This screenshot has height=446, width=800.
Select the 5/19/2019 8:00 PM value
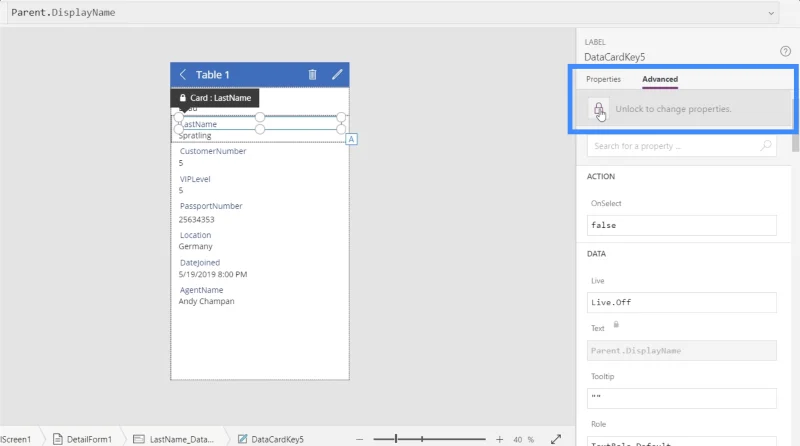(213, 275)
